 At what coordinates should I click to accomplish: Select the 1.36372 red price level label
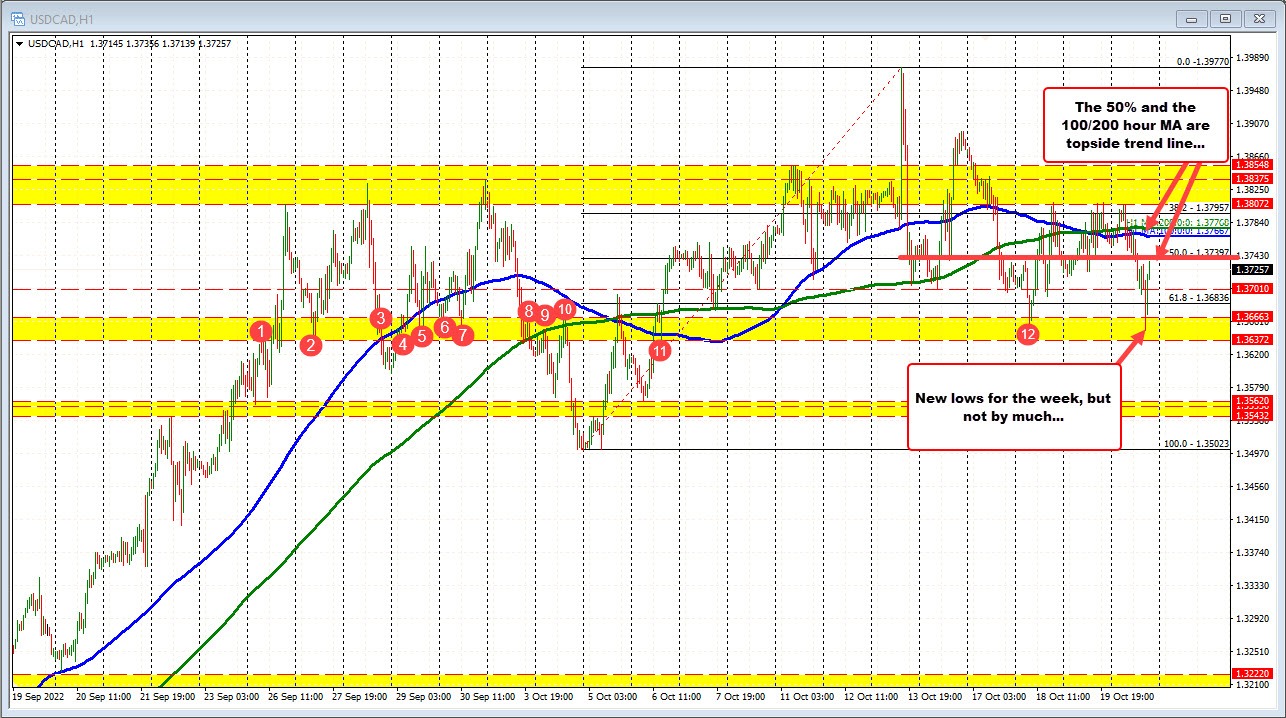(1254, 340)
